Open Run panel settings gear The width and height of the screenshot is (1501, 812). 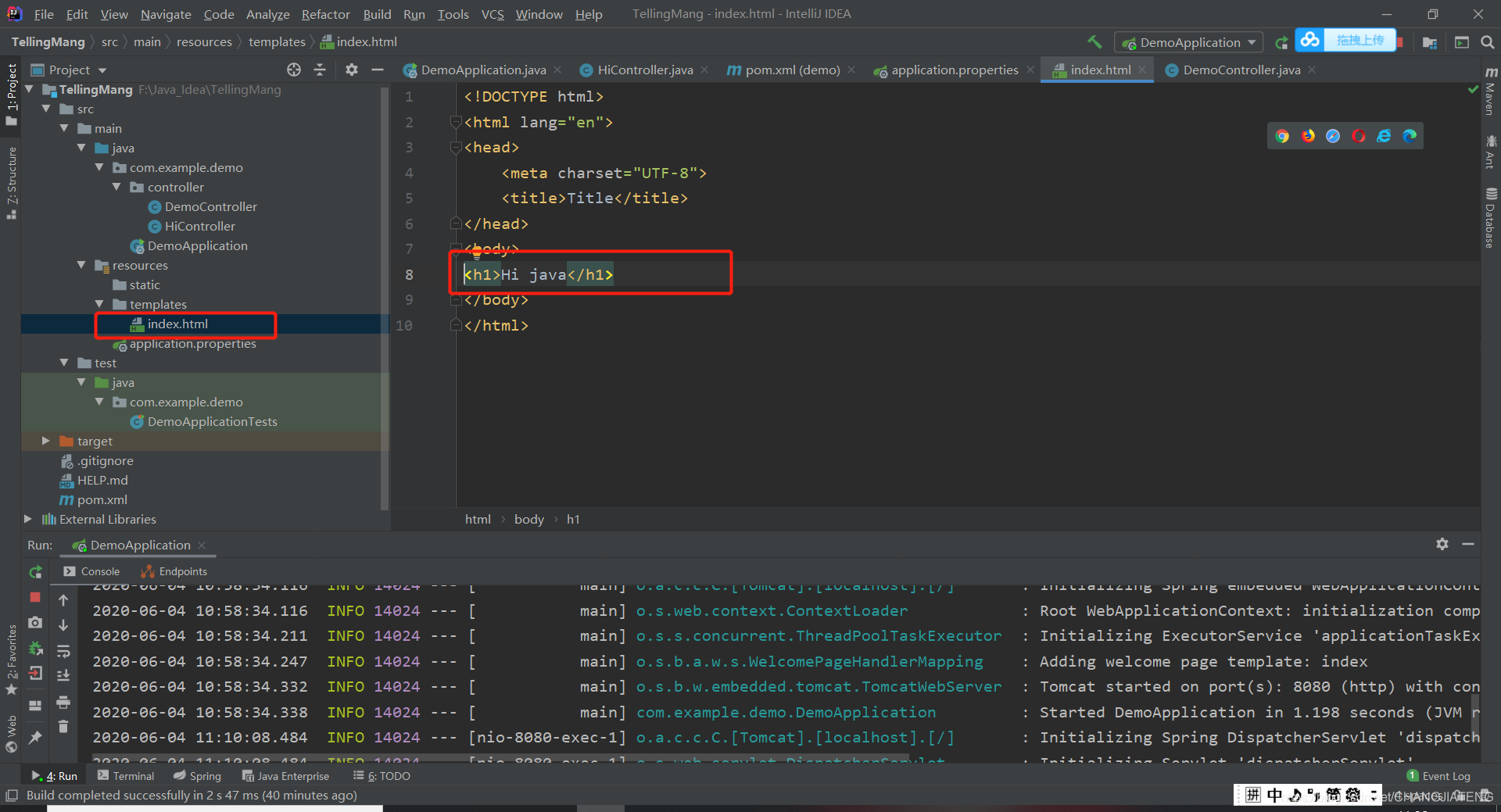click(x=1442, y=544)
